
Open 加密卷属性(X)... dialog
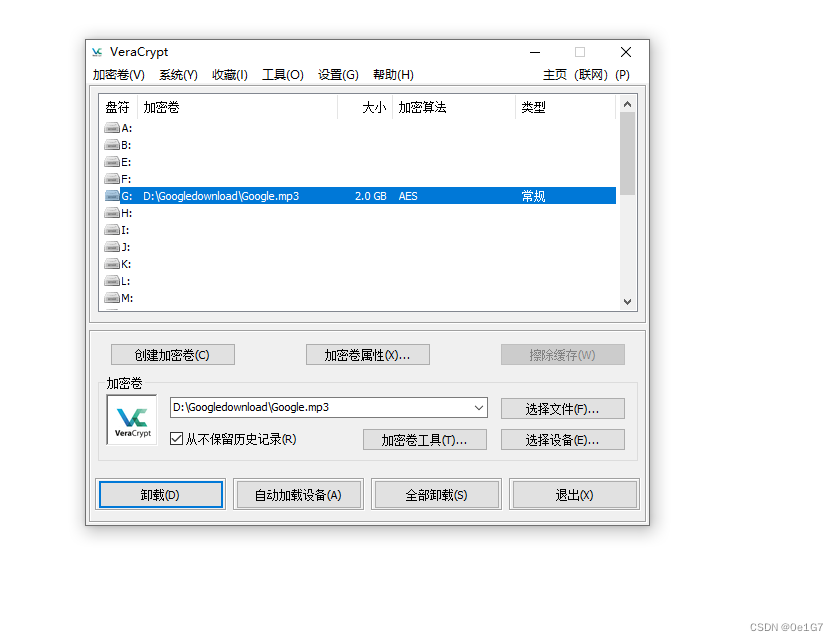click(x=368, y=355)
